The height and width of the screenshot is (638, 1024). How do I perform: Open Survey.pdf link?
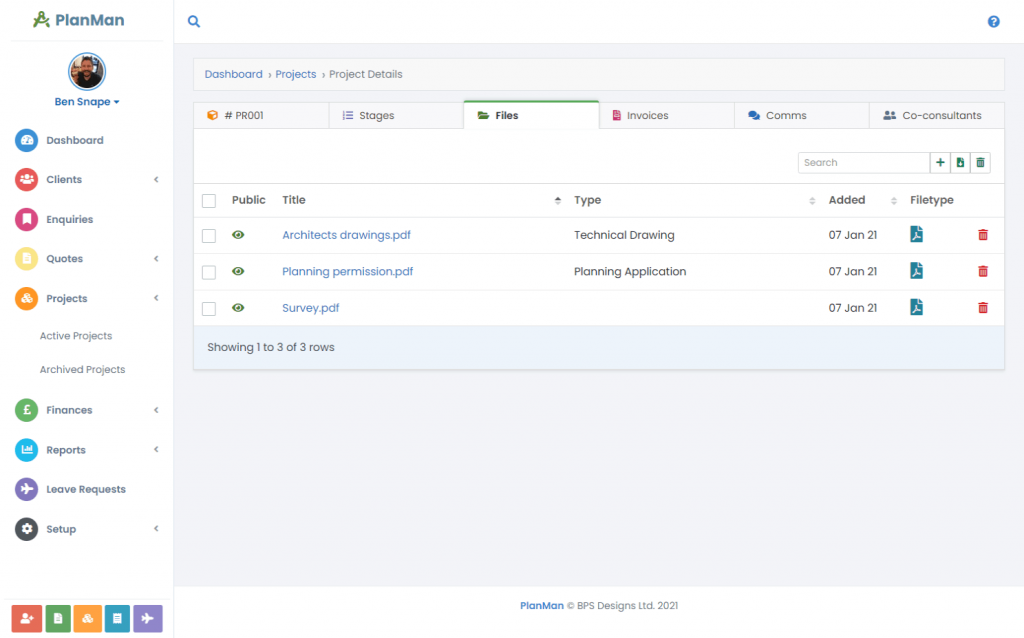click(x=311, y=308)
